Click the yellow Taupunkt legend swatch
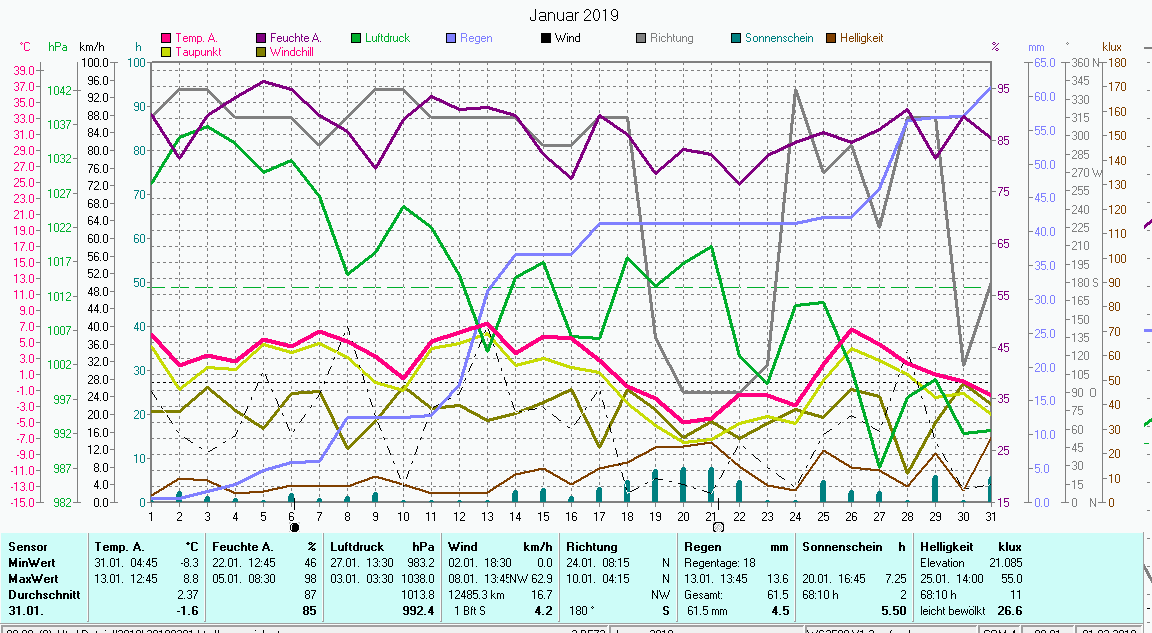Image resolution: width=1152 pixels, height=633 pixels. coord(166,51)
